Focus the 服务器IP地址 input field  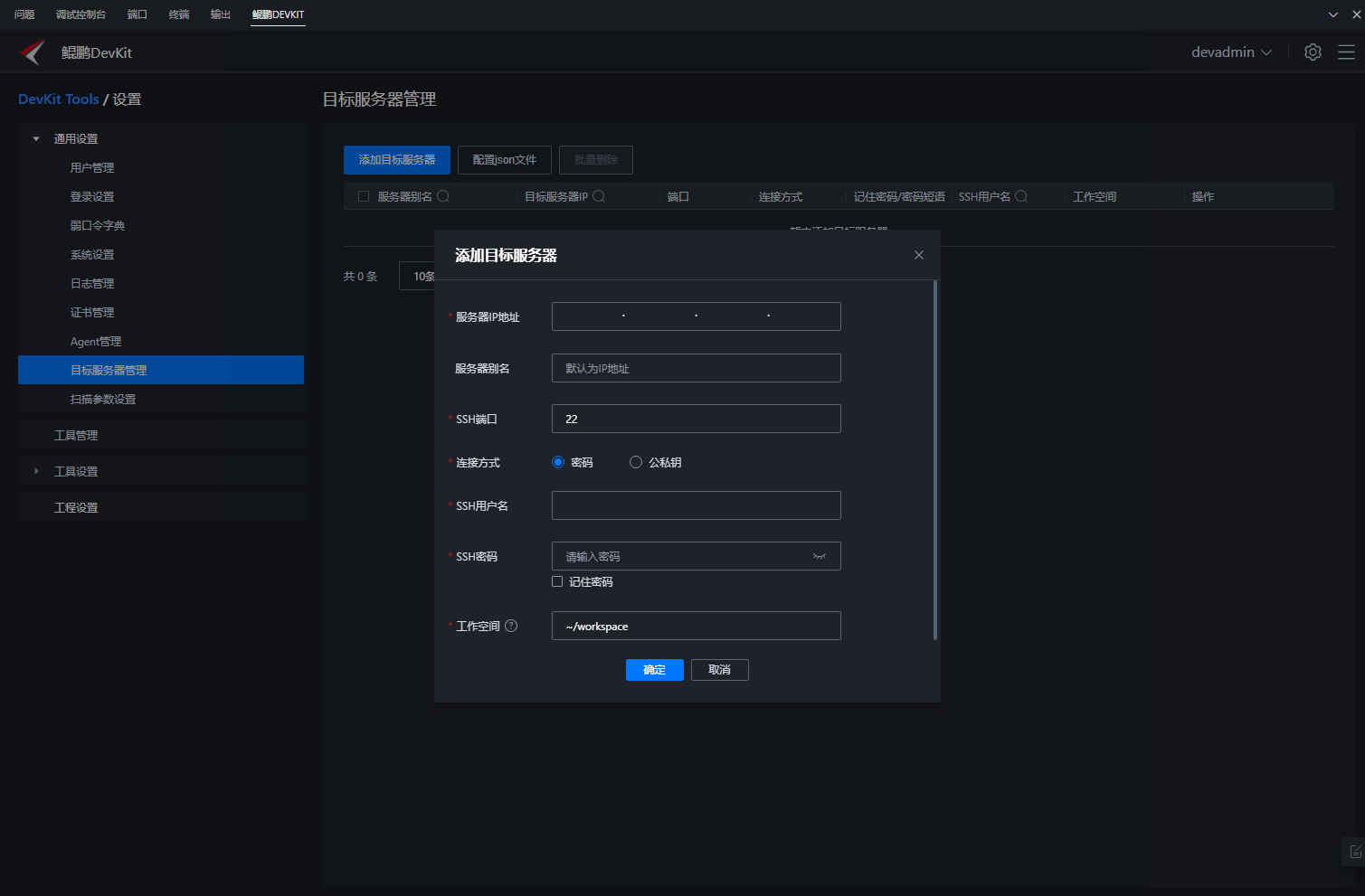click(697, 316)
